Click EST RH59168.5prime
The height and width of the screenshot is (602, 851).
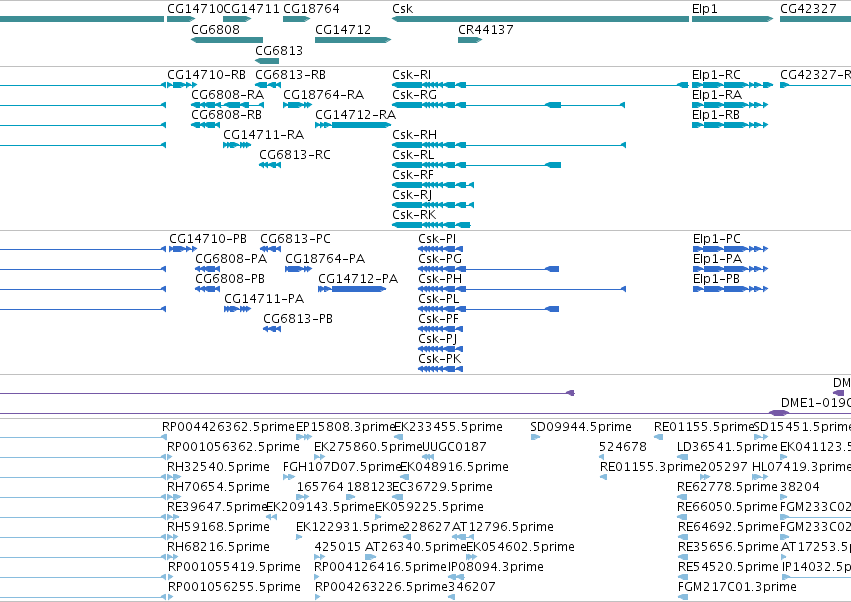218,527
